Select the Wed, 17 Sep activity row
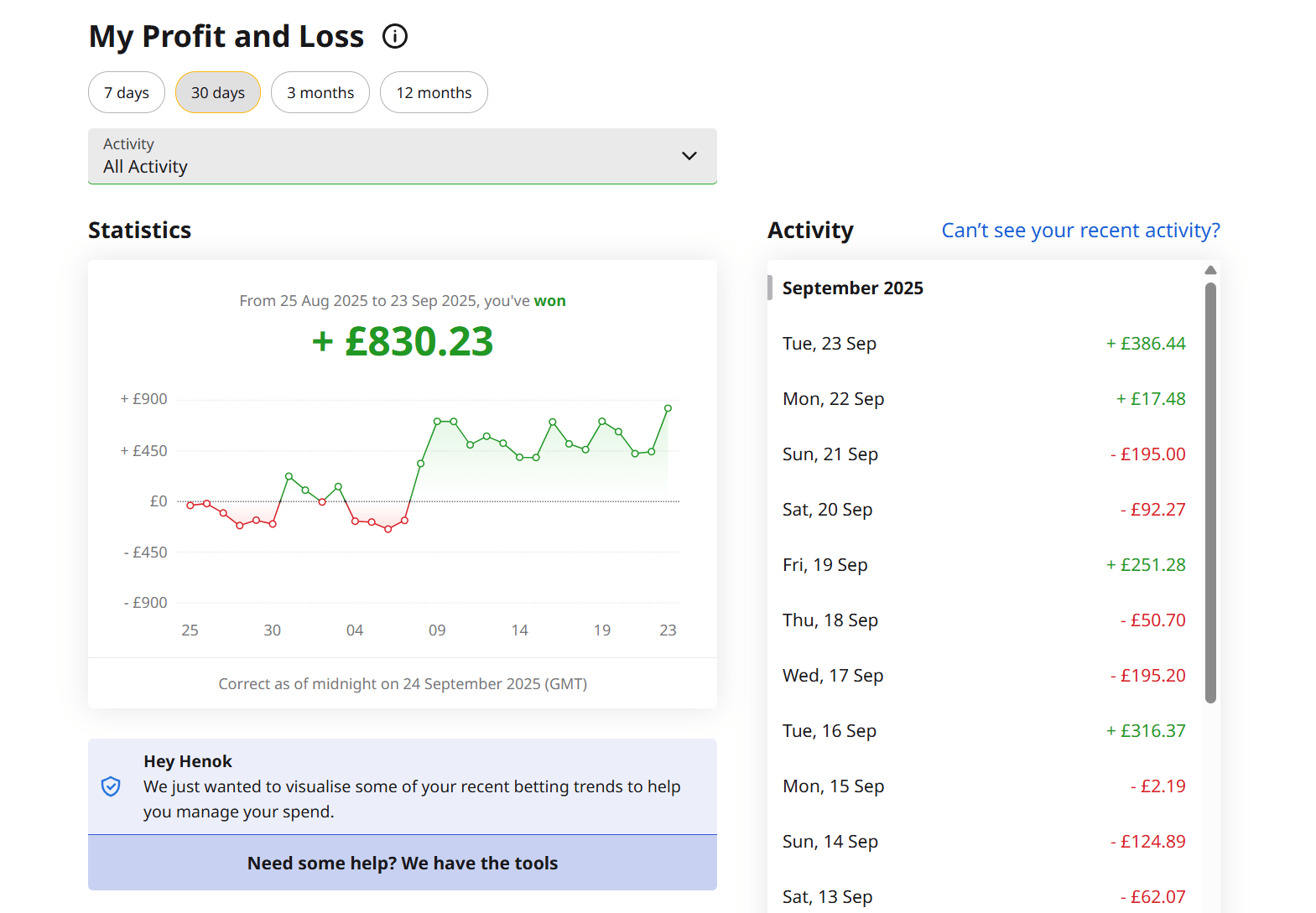Screen dimensions: 1316x913 pos(983,676)
